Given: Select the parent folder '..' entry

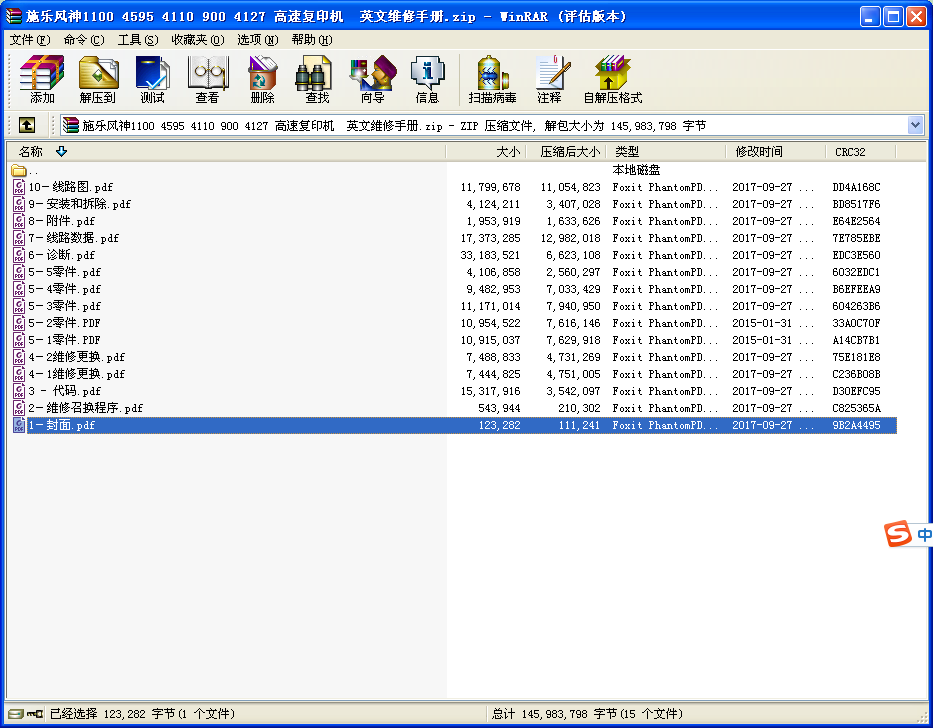Looking at the screenshot, I should [x=24, y=170].
